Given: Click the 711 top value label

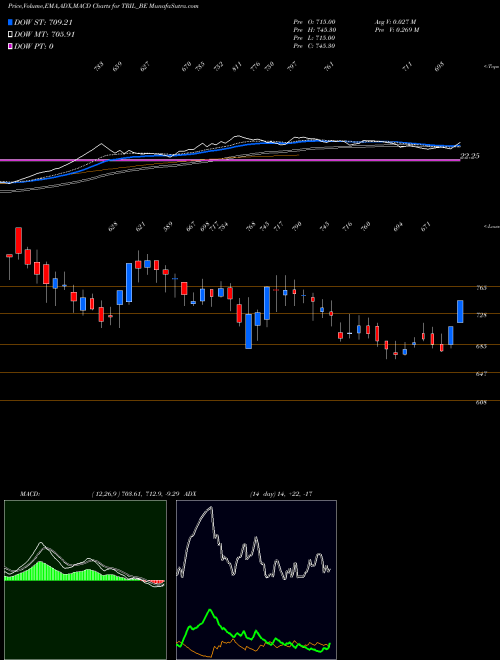Looking at the screenshot, I should [407, 67].
